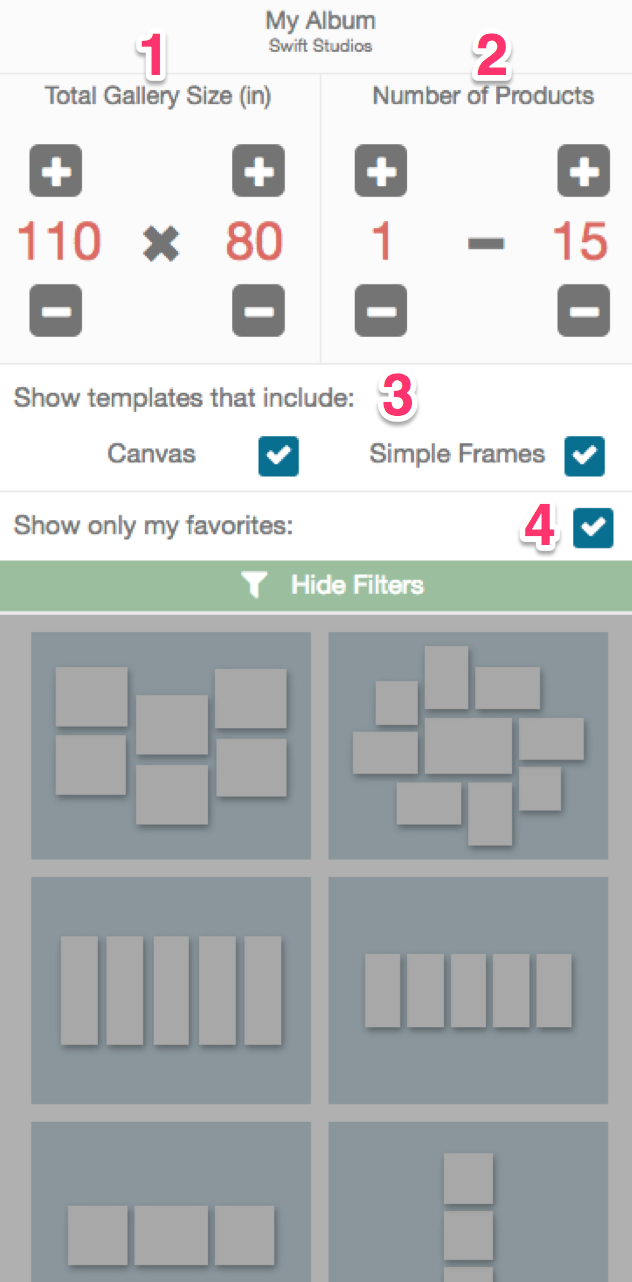Click the My Album title
Screen dimensions: 632x1282
pyautogui.click(x=320, y=20)
